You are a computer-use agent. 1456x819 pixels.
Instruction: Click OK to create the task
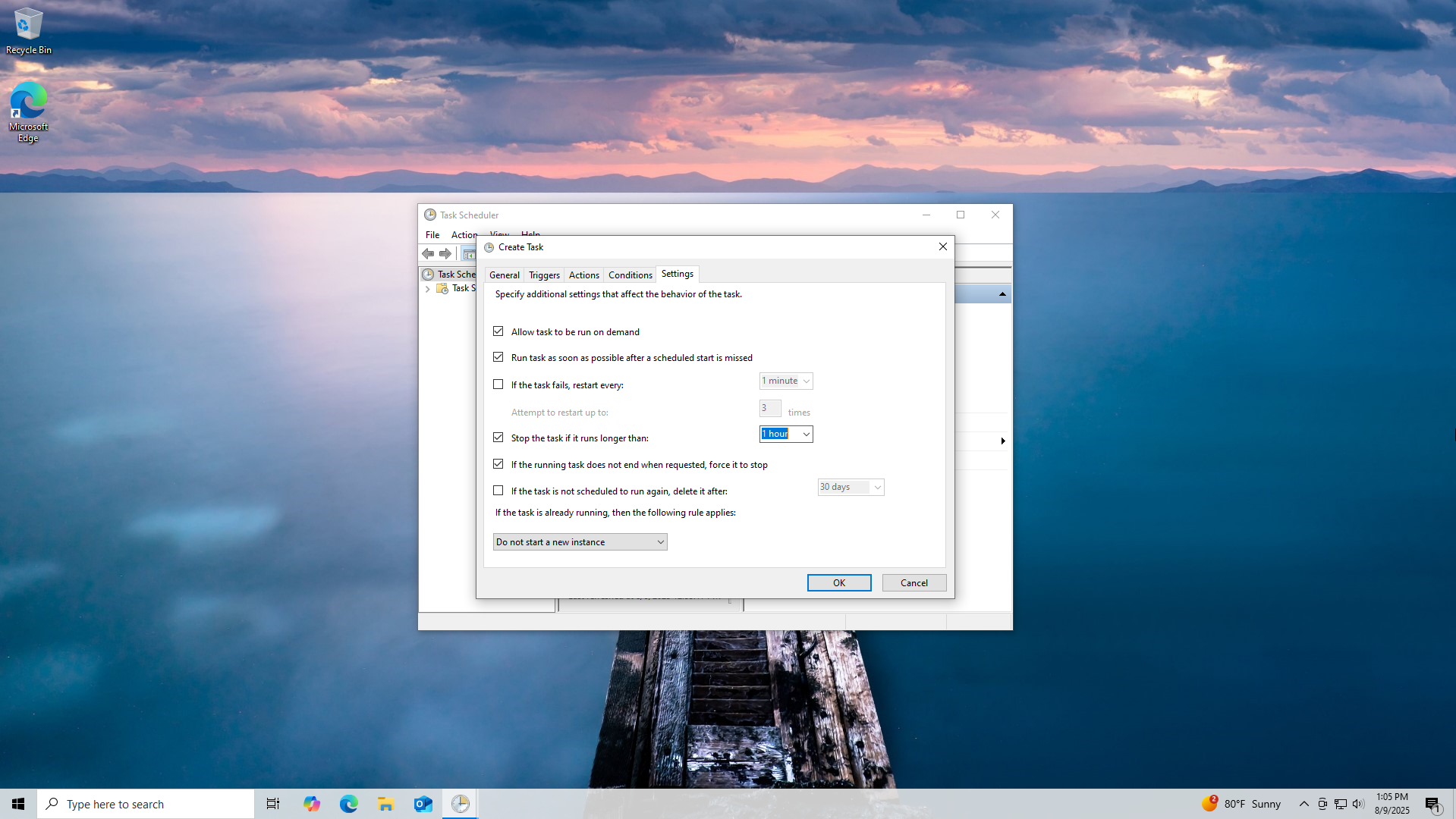[839, 582]
